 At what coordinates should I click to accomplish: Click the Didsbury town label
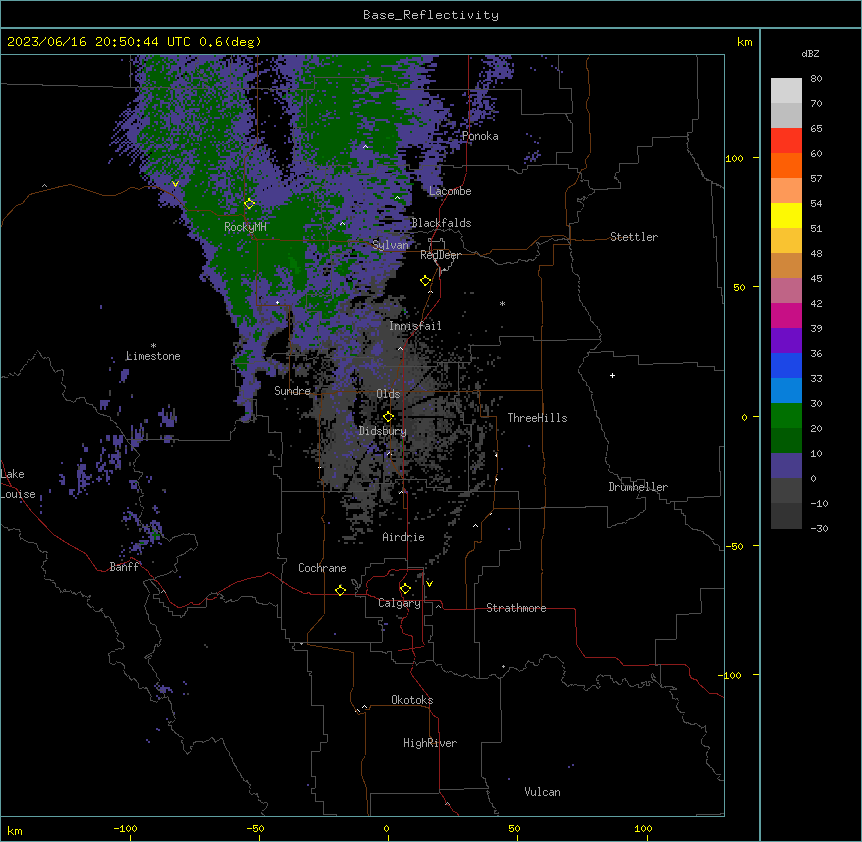383,431
